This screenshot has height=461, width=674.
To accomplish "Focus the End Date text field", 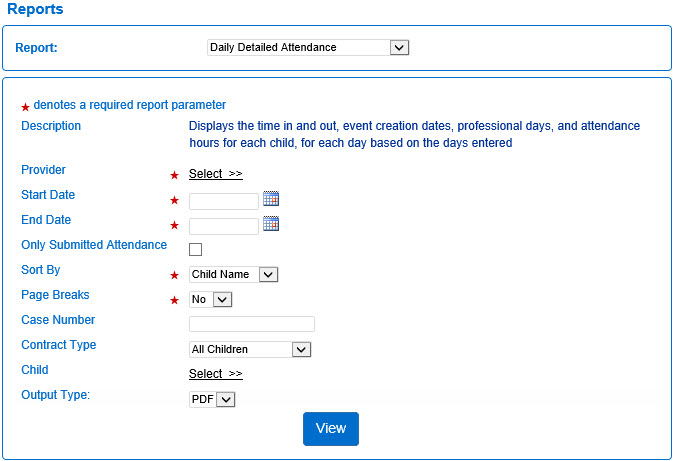I will tap(224, 225).
